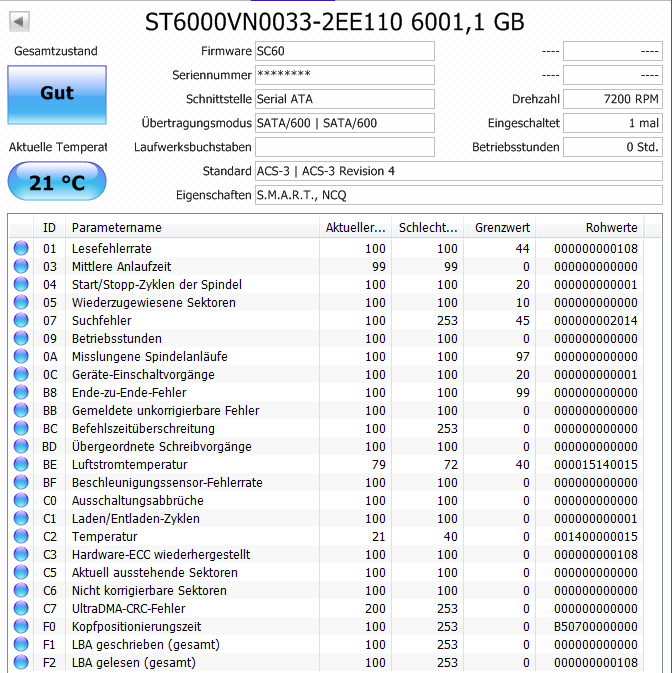Click the Übertragungsmodus SATA/600 field

[345, 123]
